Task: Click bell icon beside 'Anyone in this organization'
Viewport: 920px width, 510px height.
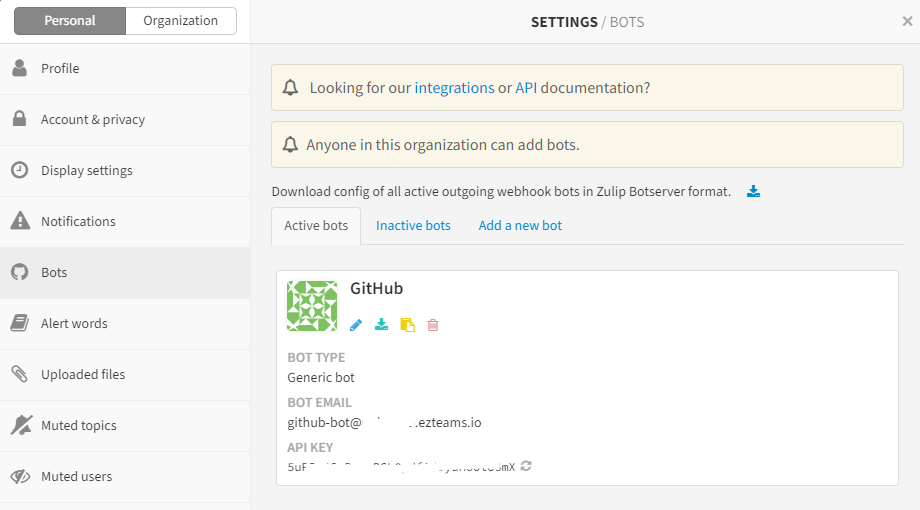Action: tap(290, 144)
